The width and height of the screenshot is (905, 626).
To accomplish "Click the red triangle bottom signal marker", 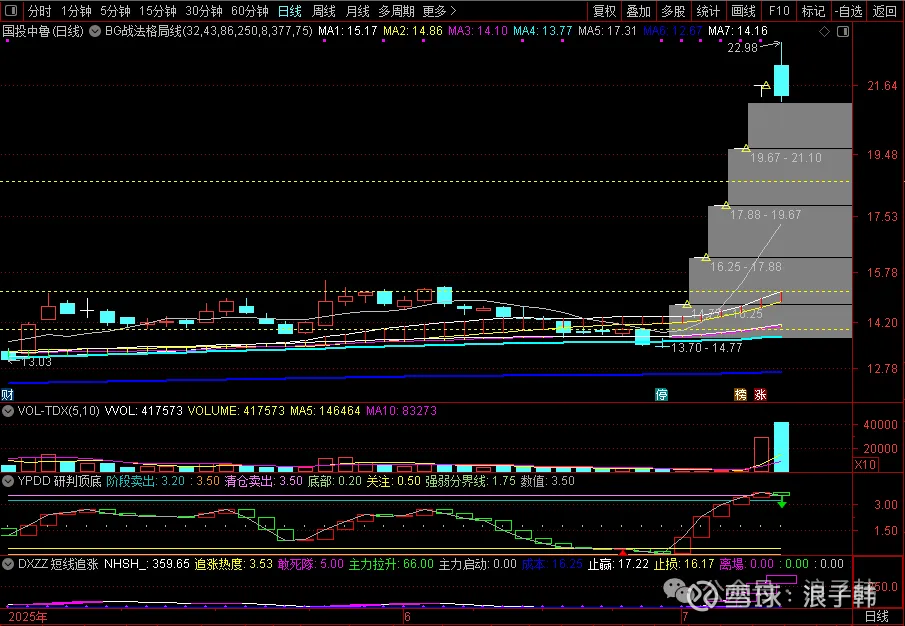I will point(623,553).
